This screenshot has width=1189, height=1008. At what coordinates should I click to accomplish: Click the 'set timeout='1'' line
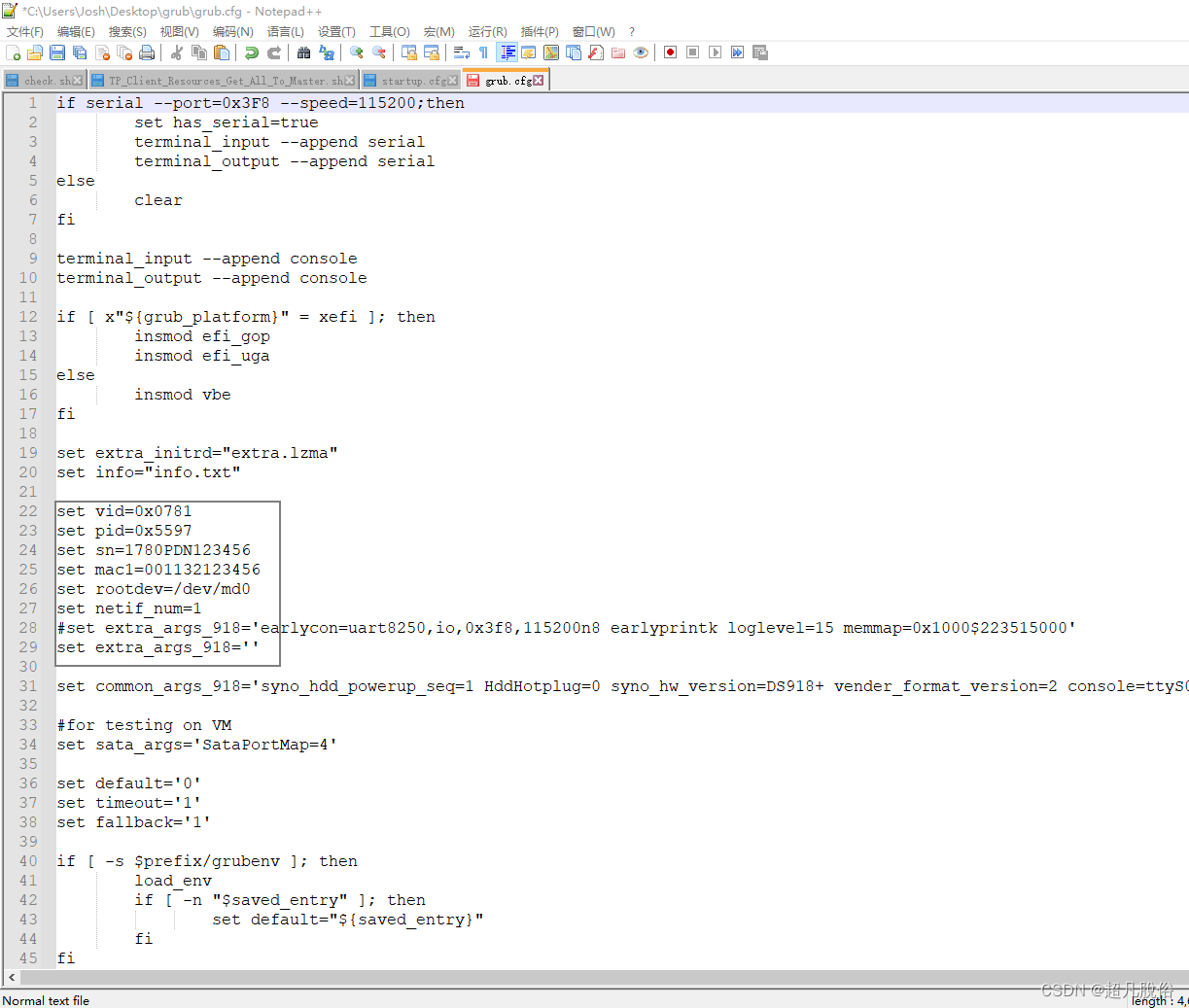(x=128, y=803)
